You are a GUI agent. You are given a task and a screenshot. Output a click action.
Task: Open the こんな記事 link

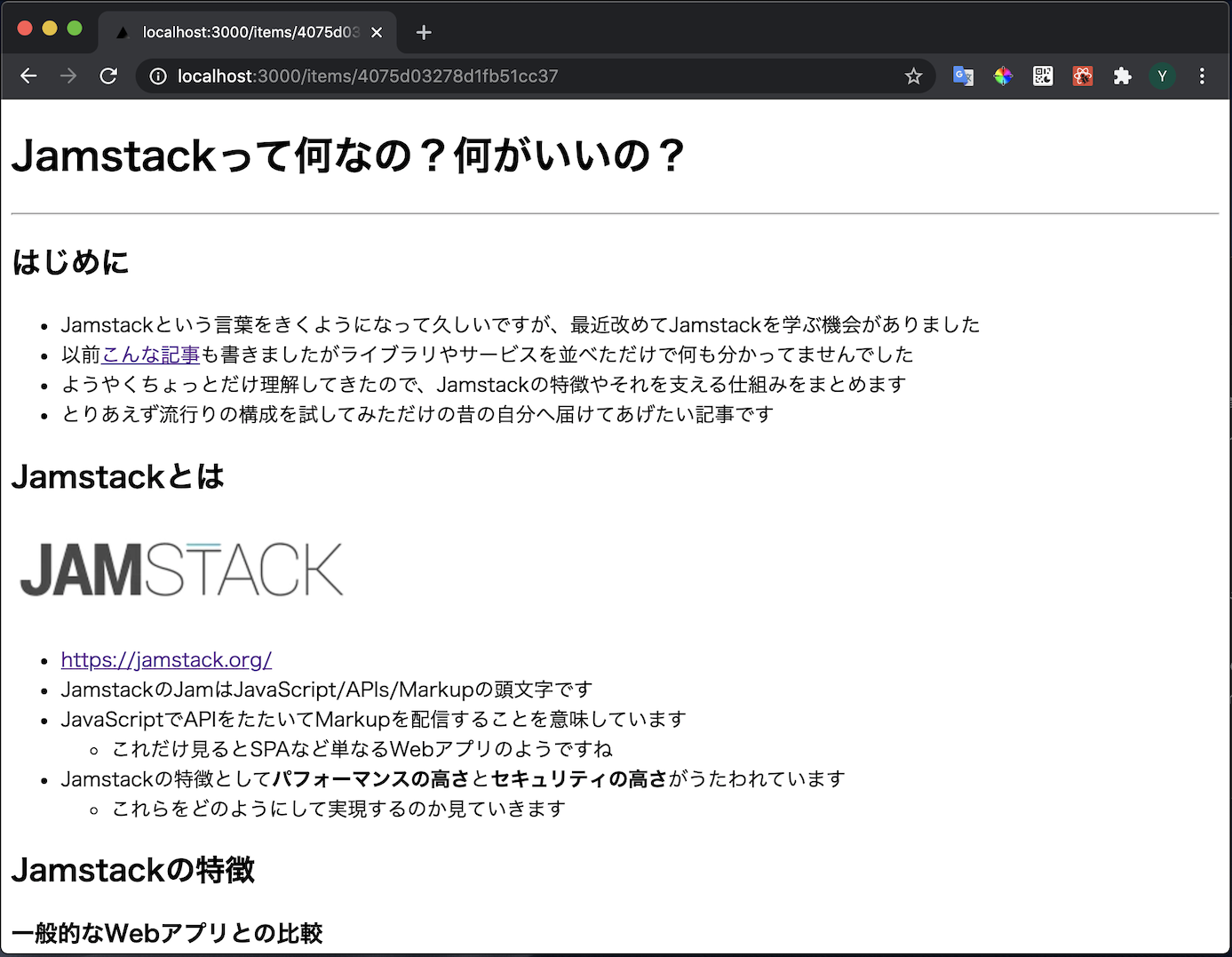click(151, 355)
